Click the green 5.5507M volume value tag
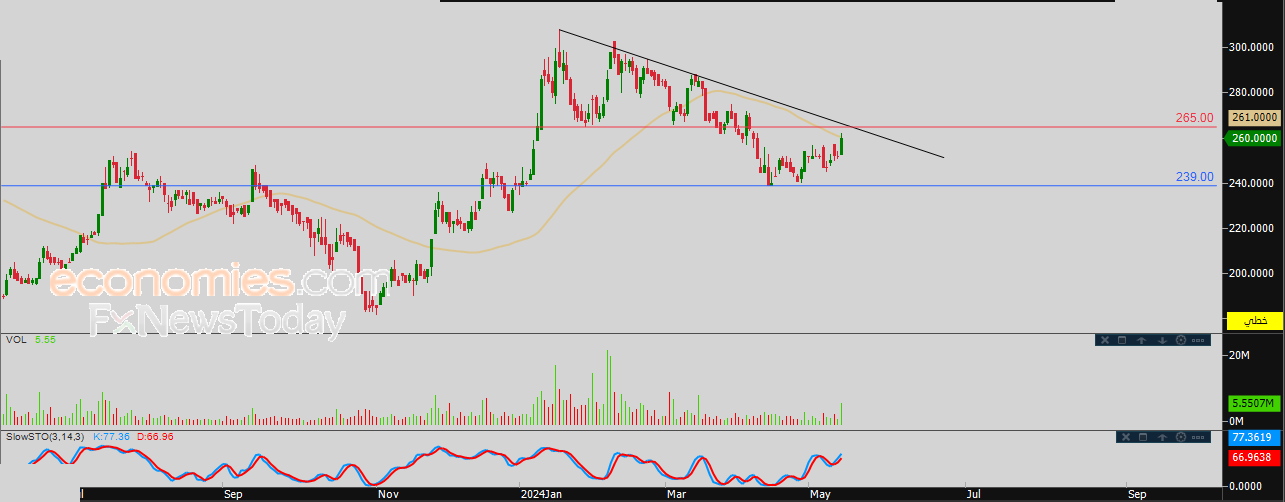Image resolution: width=1285 pixels, height=502 pixels. (1254, 403)
